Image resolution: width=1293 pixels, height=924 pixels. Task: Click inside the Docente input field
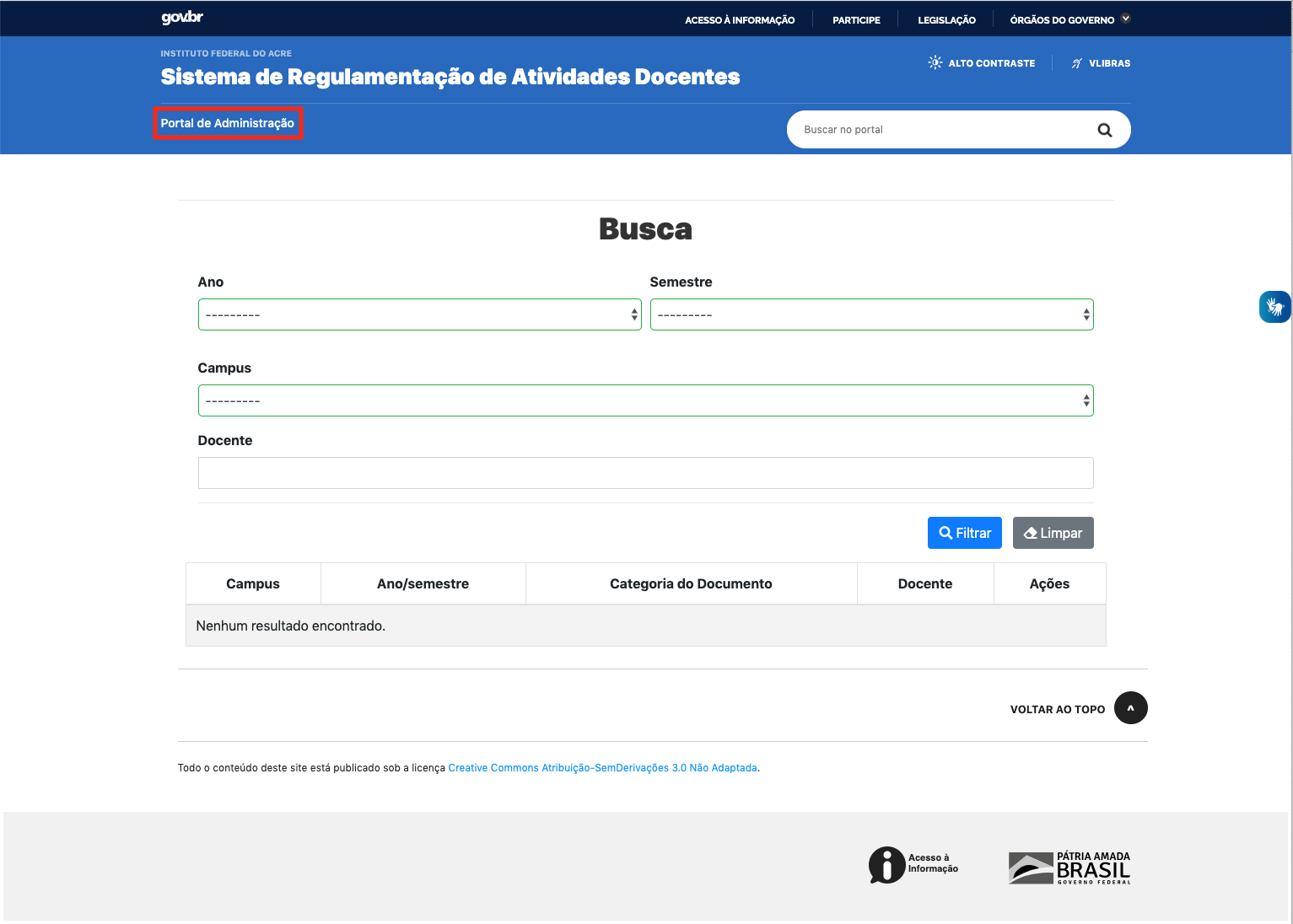tap(645, 472)
